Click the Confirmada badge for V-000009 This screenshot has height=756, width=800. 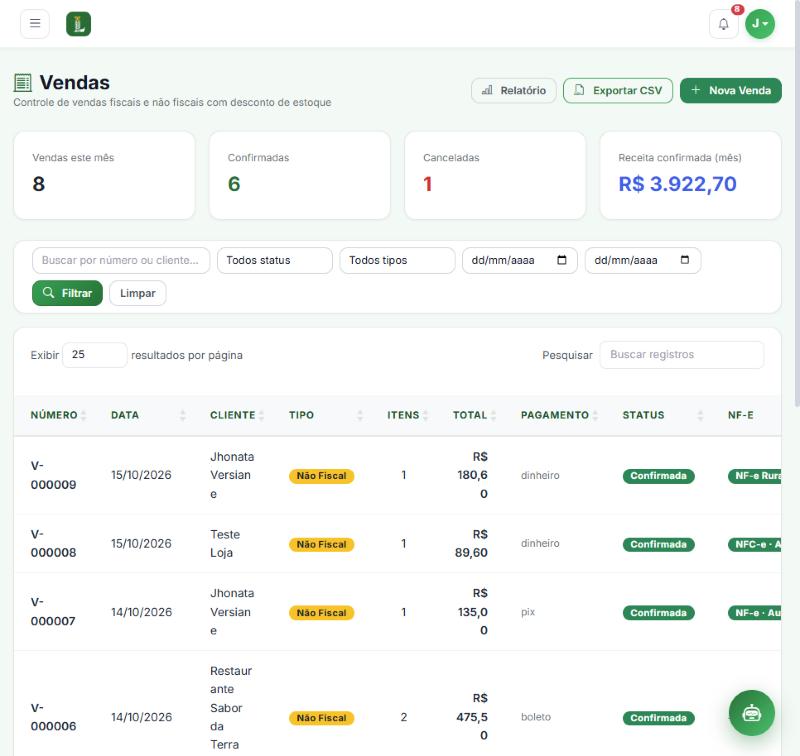(658, 476)
